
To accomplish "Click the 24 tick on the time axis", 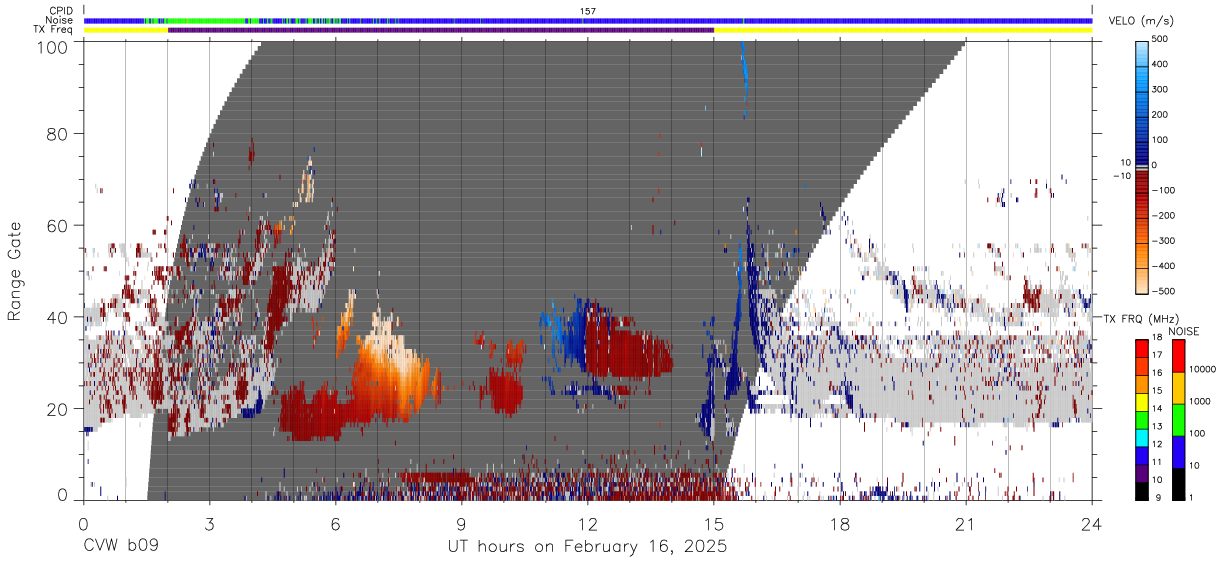I will pyautogui.click(x=1092, y=524).
